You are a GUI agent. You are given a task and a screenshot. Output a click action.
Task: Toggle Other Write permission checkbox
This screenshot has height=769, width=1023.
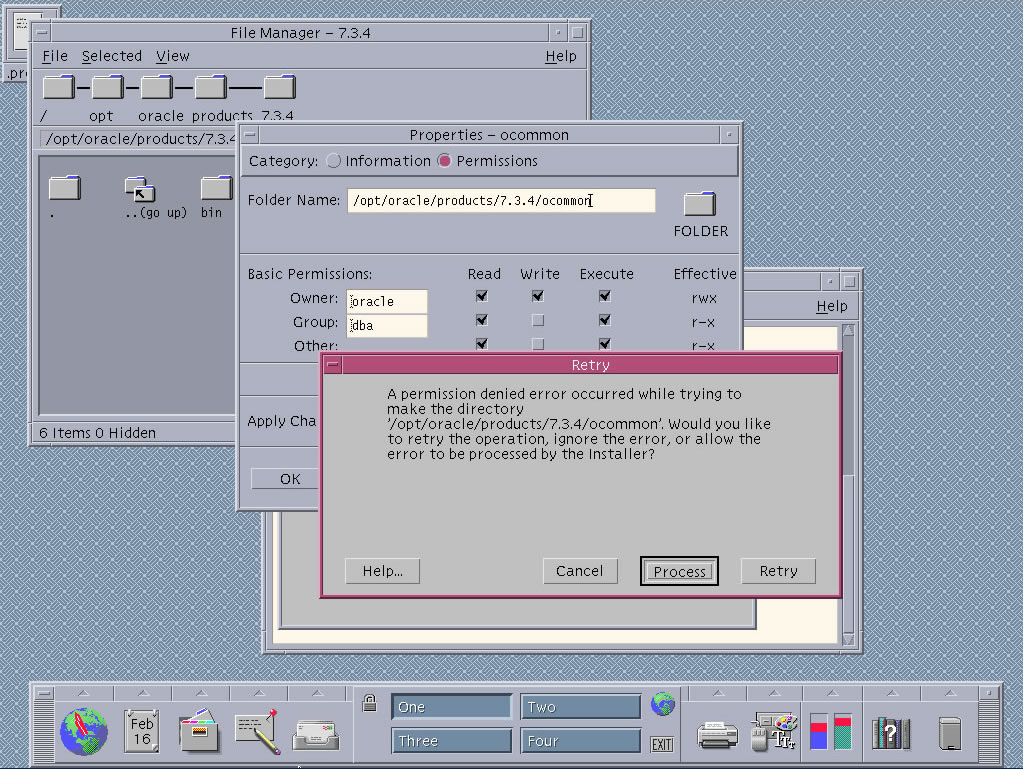pos(538,344)
